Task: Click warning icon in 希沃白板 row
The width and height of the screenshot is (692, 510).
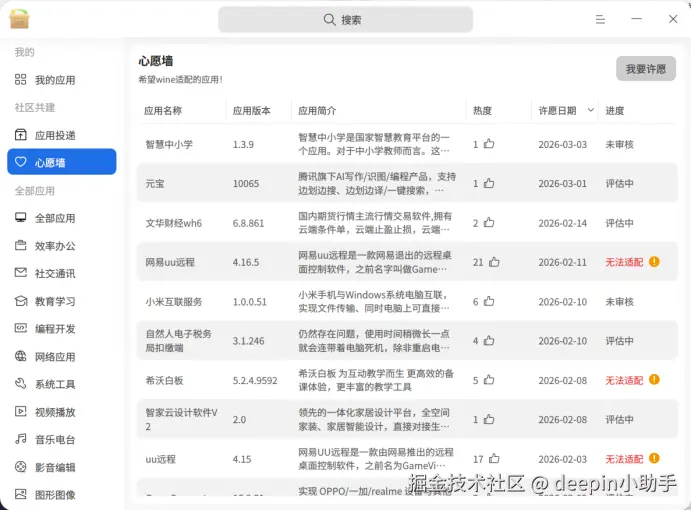Action: tap(654, 379)
